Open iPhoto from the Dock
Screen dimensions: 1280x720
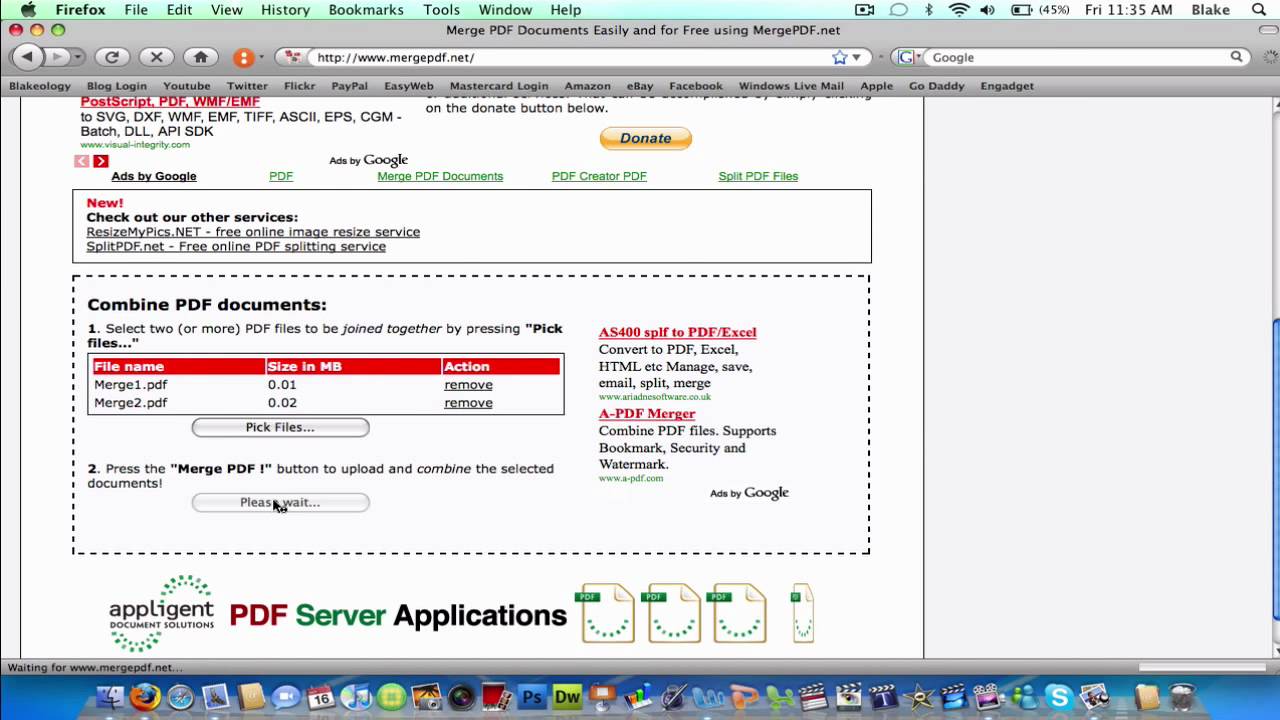(x=427, y=697)
